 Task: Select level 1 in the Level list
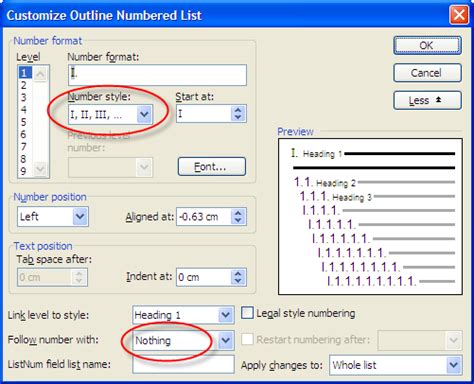25,72
